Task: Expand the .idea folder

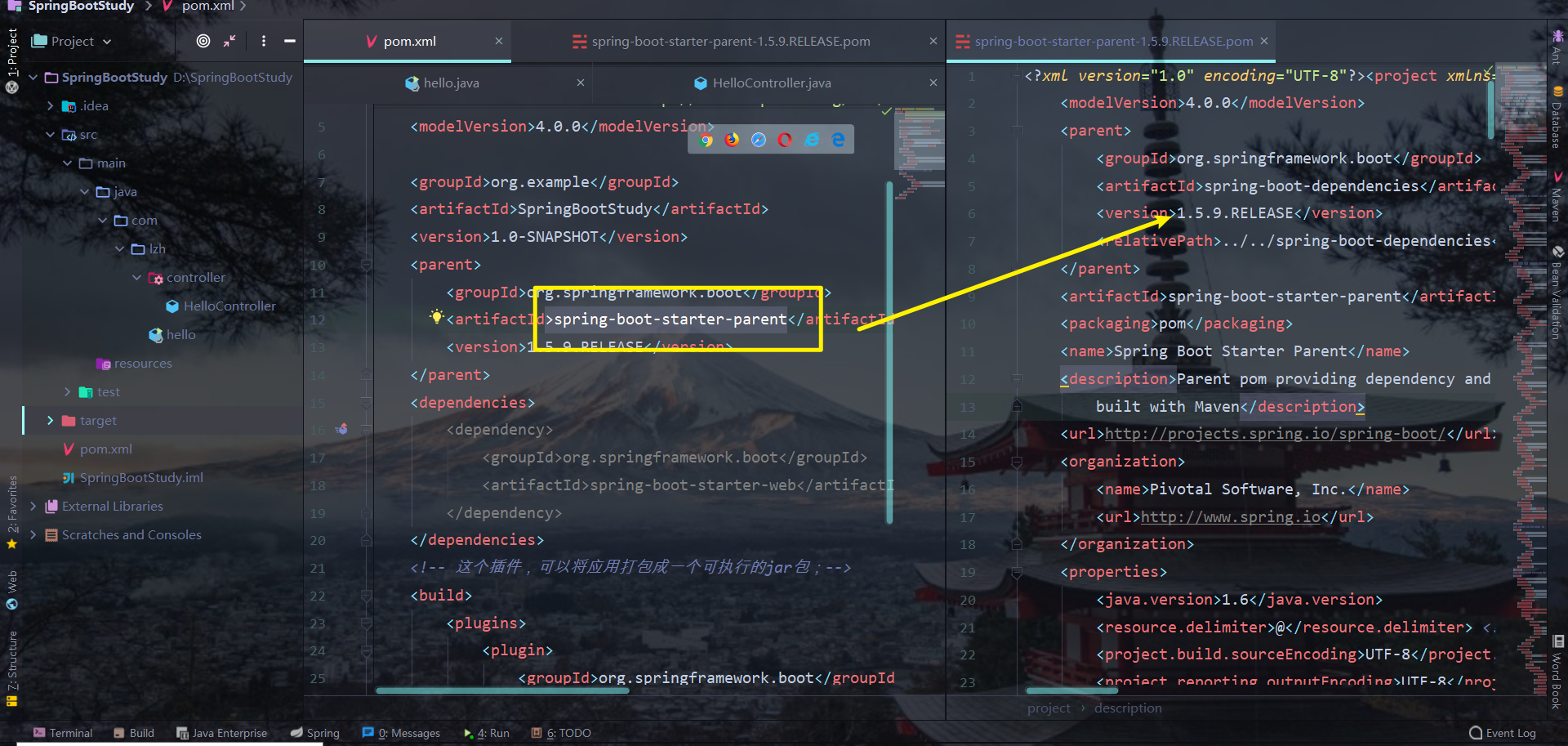Action: click(51, 106)
